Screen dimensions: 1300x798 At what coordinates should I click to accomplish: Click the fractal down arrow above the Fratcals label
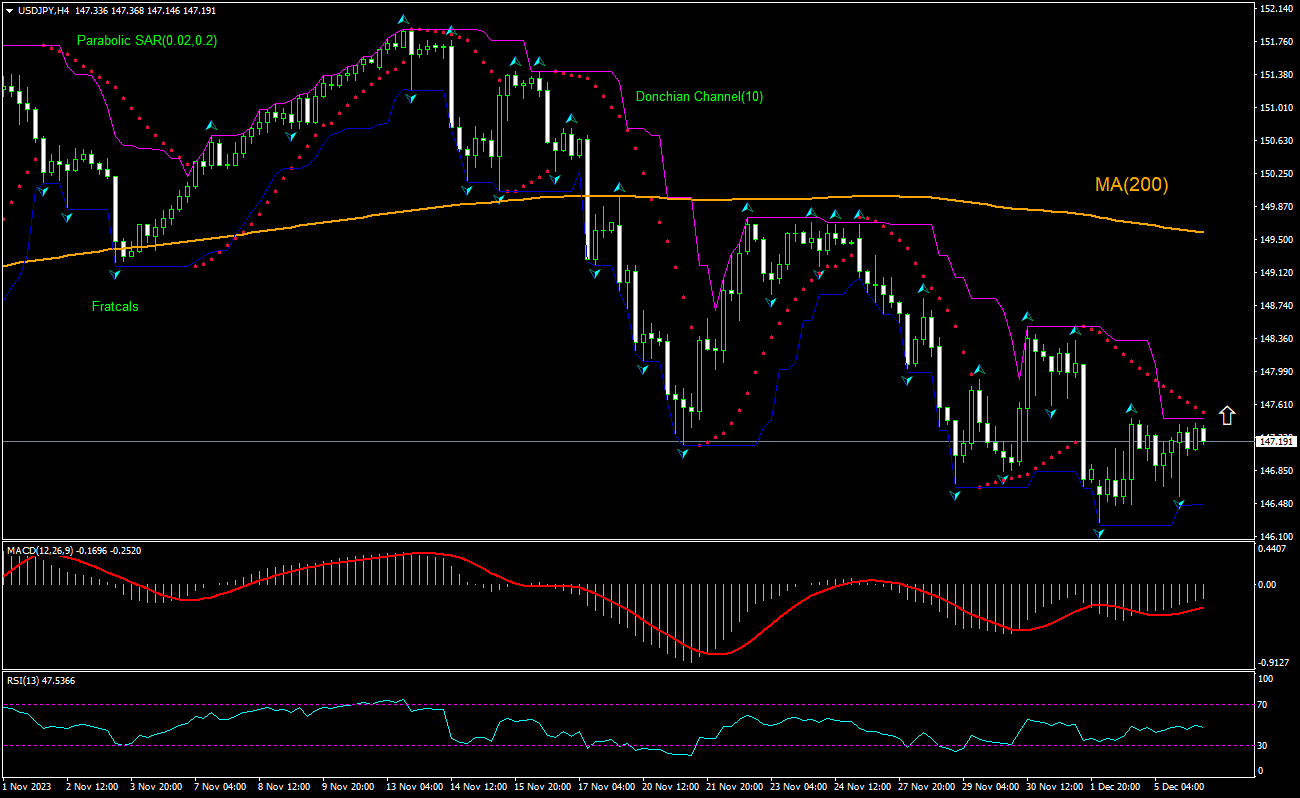[114, 273]
